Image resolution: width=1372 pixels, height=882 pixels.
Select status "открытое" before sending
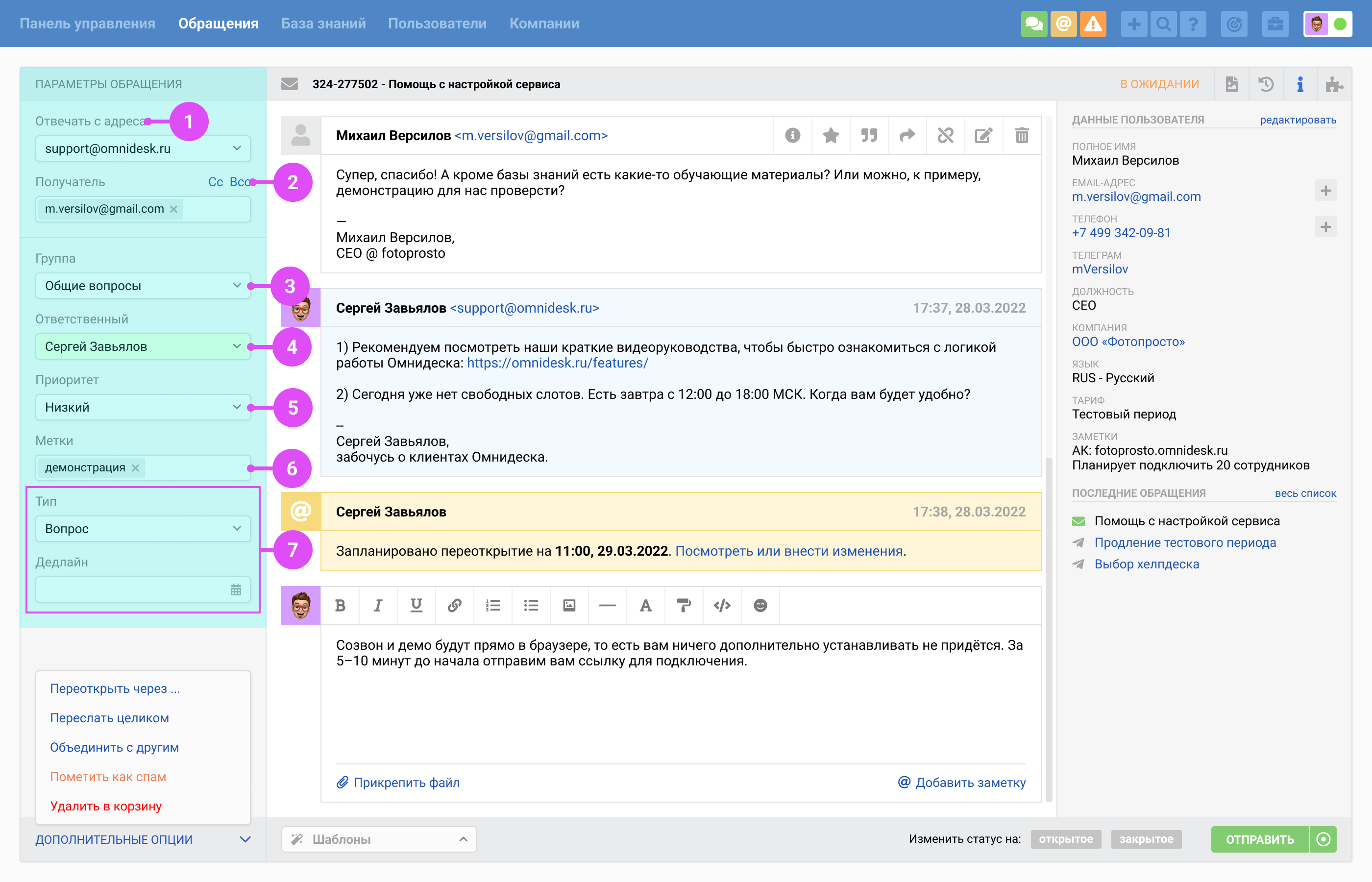pos(1066,839)
